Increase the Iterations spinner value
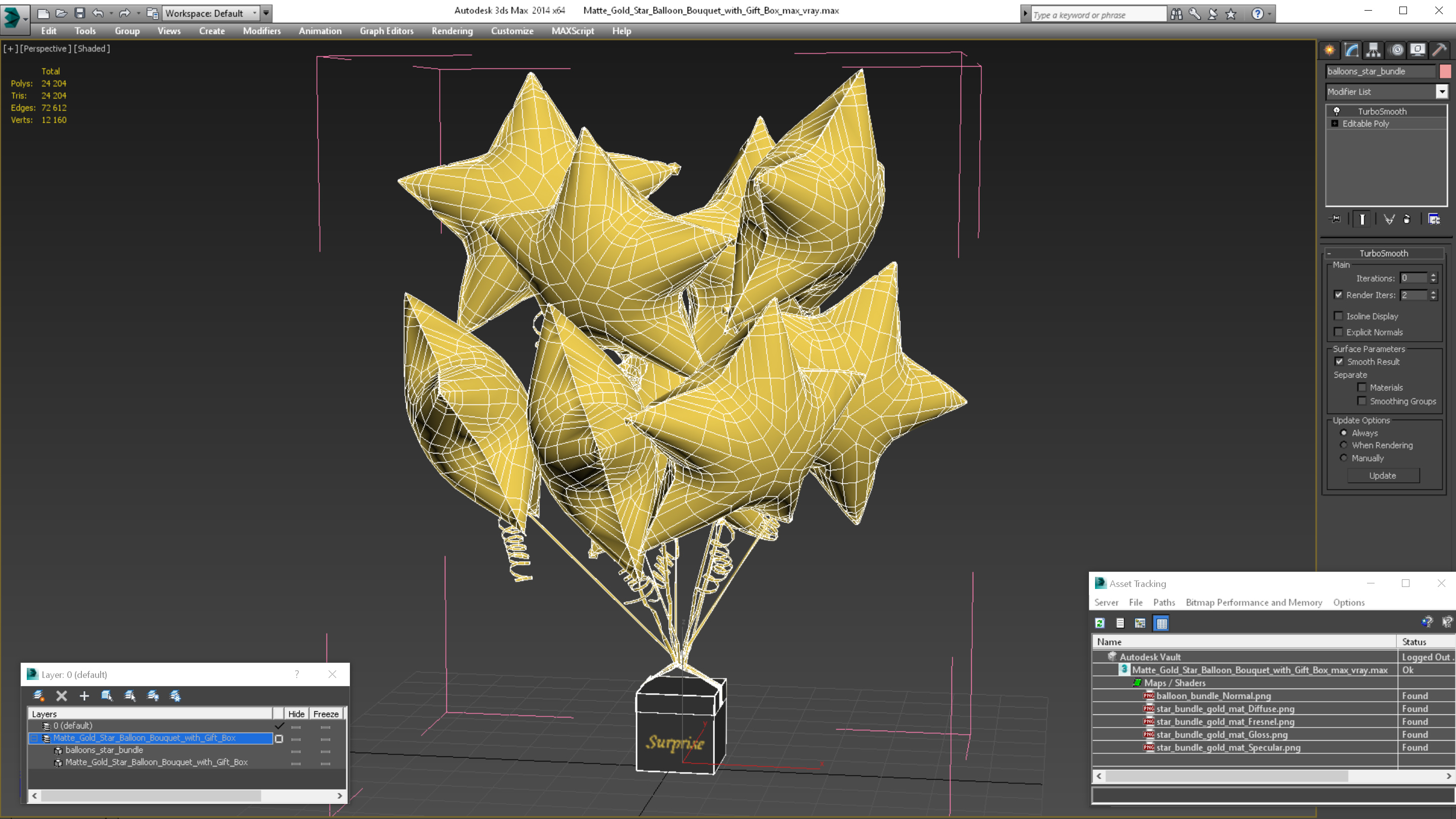Image resolution: width=1456 pixels, height=819 pixels. tap(1433, 275)
